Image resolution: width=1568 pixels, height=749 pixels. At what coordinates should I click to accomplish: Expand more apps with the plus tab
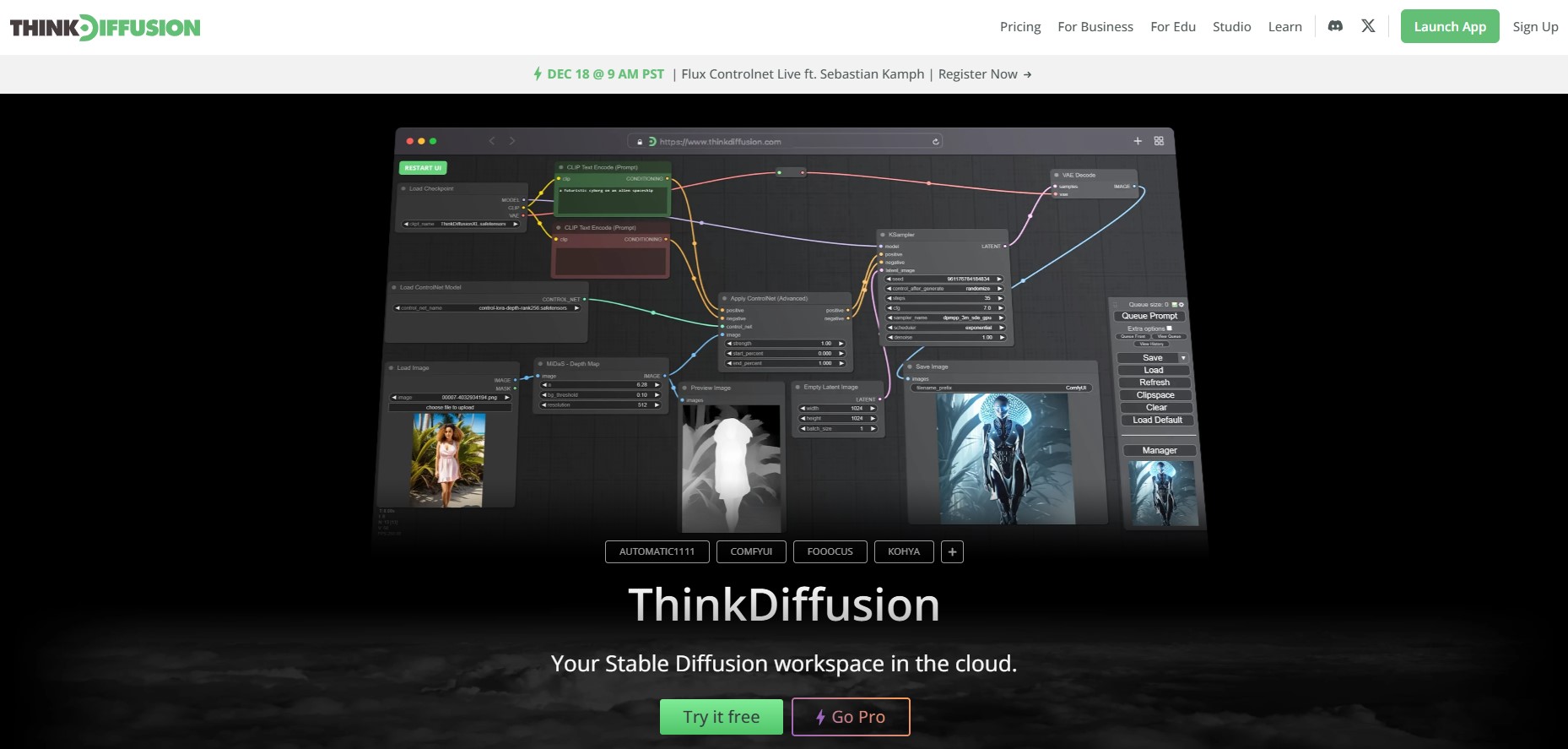(x=952, y=551)
